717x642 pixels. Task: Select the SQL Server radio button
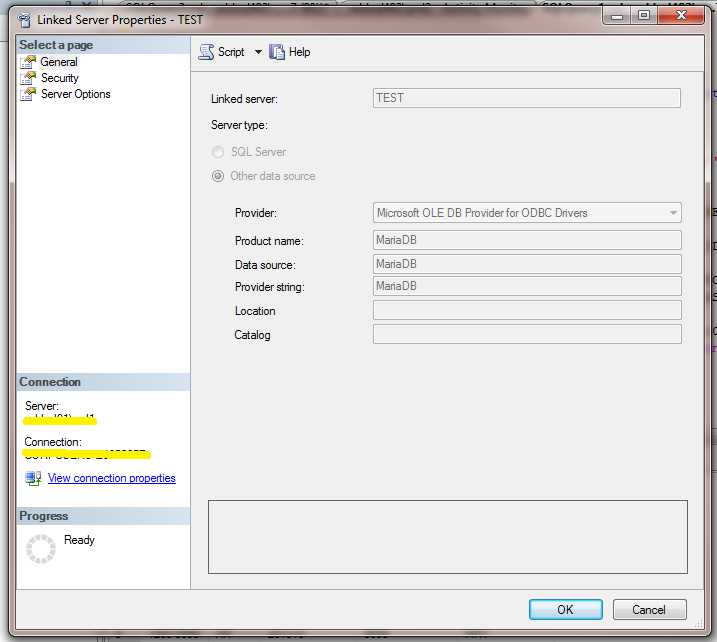click(218, 152)
